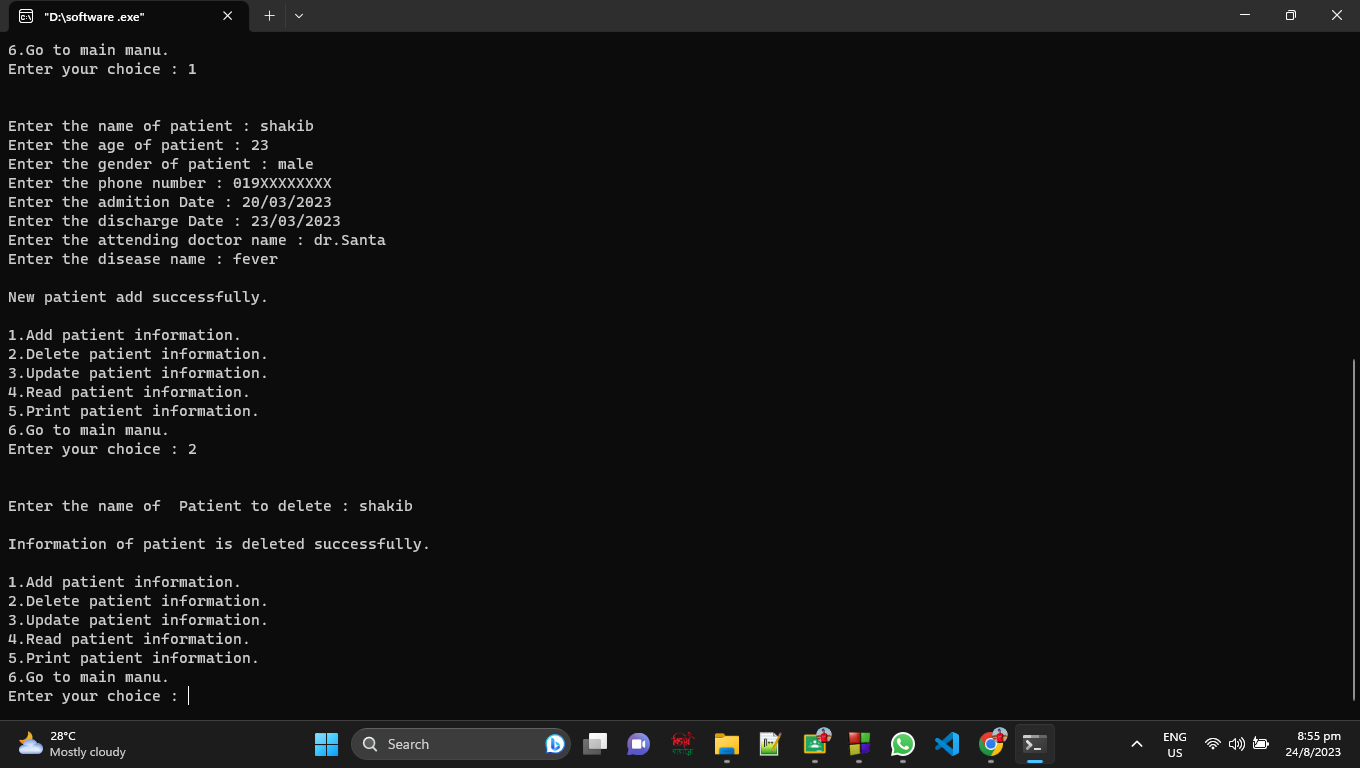The height and width of the screenshot is (768, 1360).
Task: Open the Google Classroom app
Action: point(813,743)
